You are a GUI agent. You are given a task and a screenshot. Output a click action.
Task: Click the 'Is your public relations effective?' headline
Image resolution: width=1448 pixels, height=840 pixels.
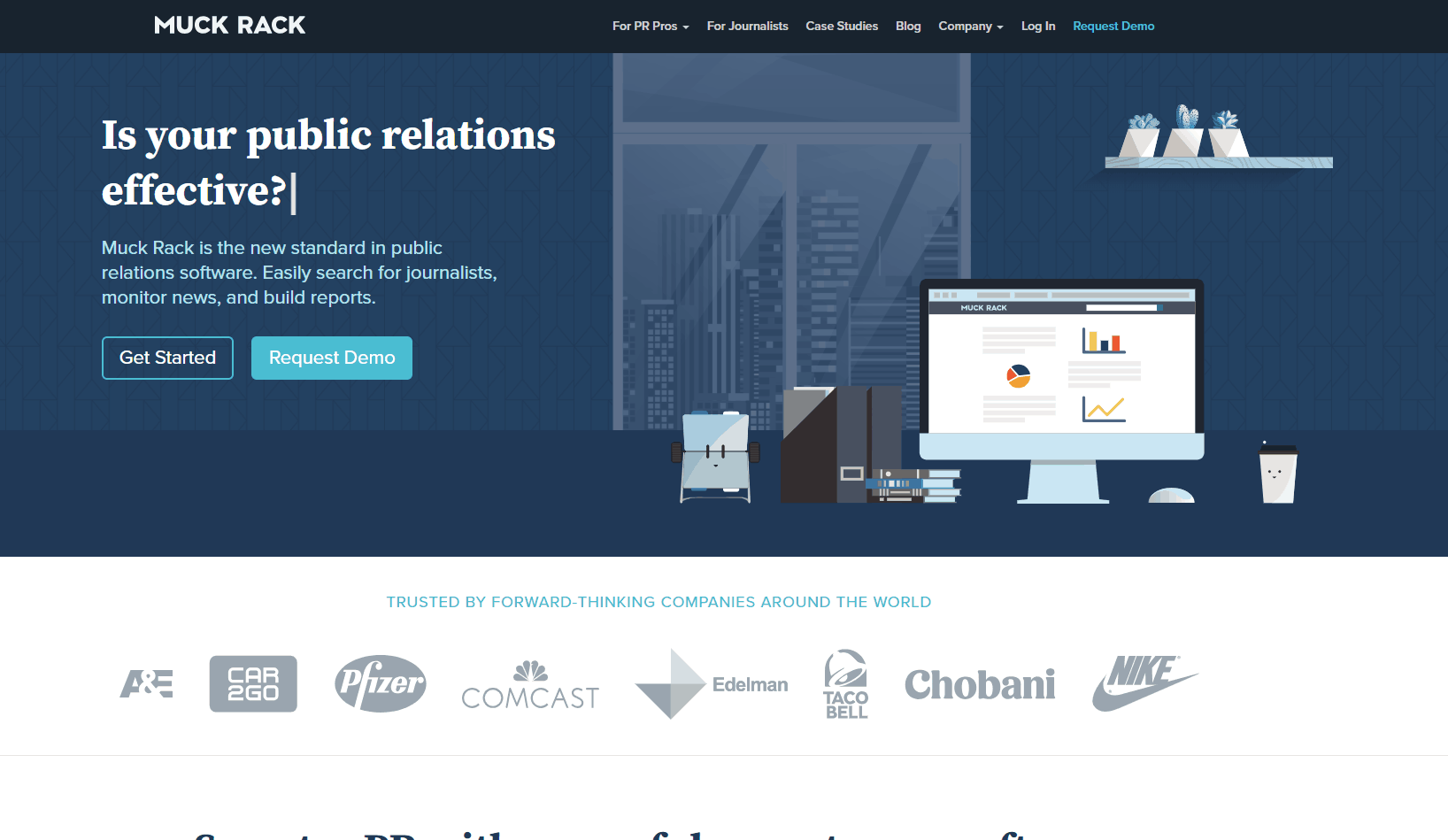point(328,163)
